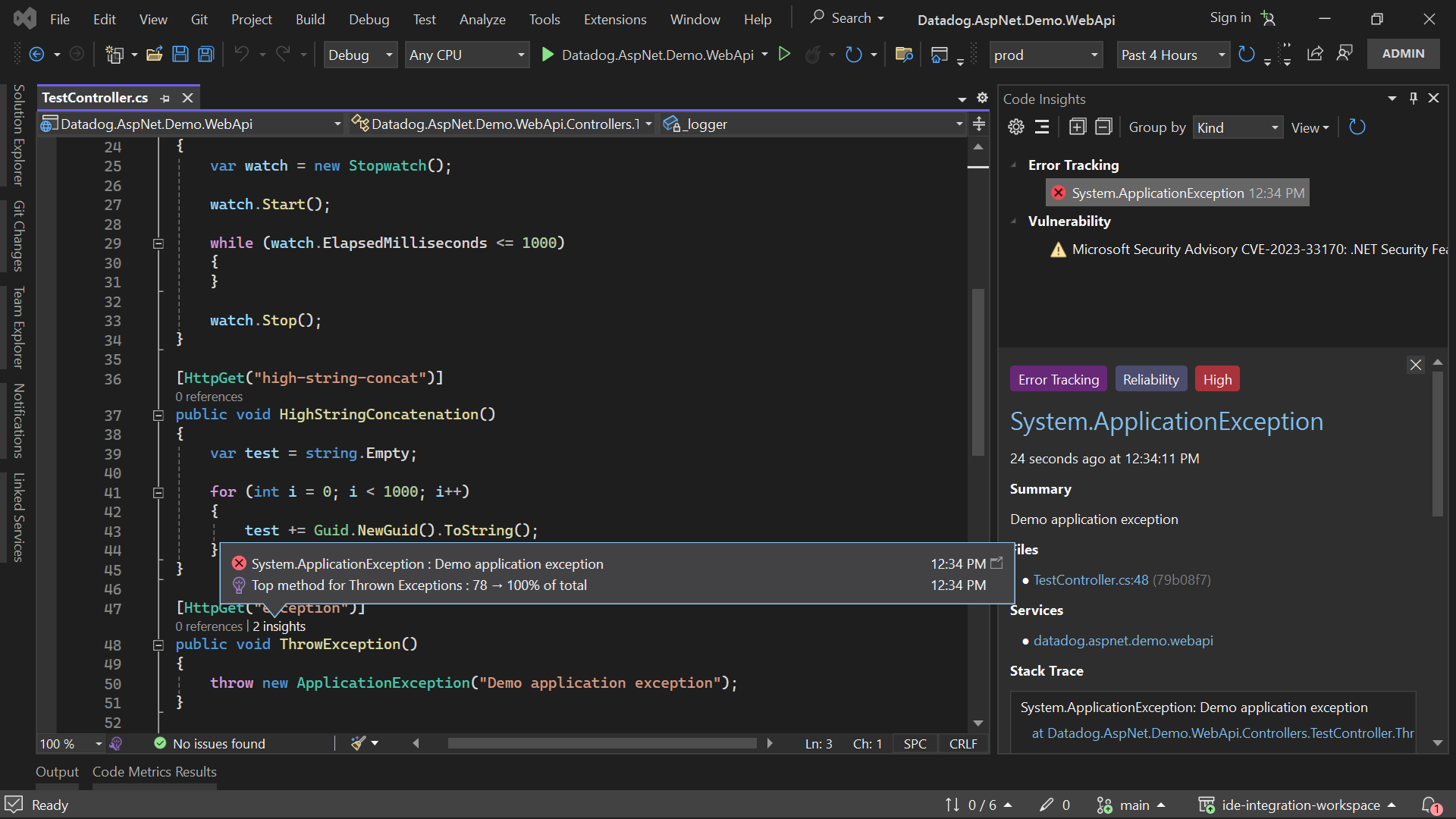Pin the TestController.cs tab
Screen dimensions: 1456x819
pos(165,98)
